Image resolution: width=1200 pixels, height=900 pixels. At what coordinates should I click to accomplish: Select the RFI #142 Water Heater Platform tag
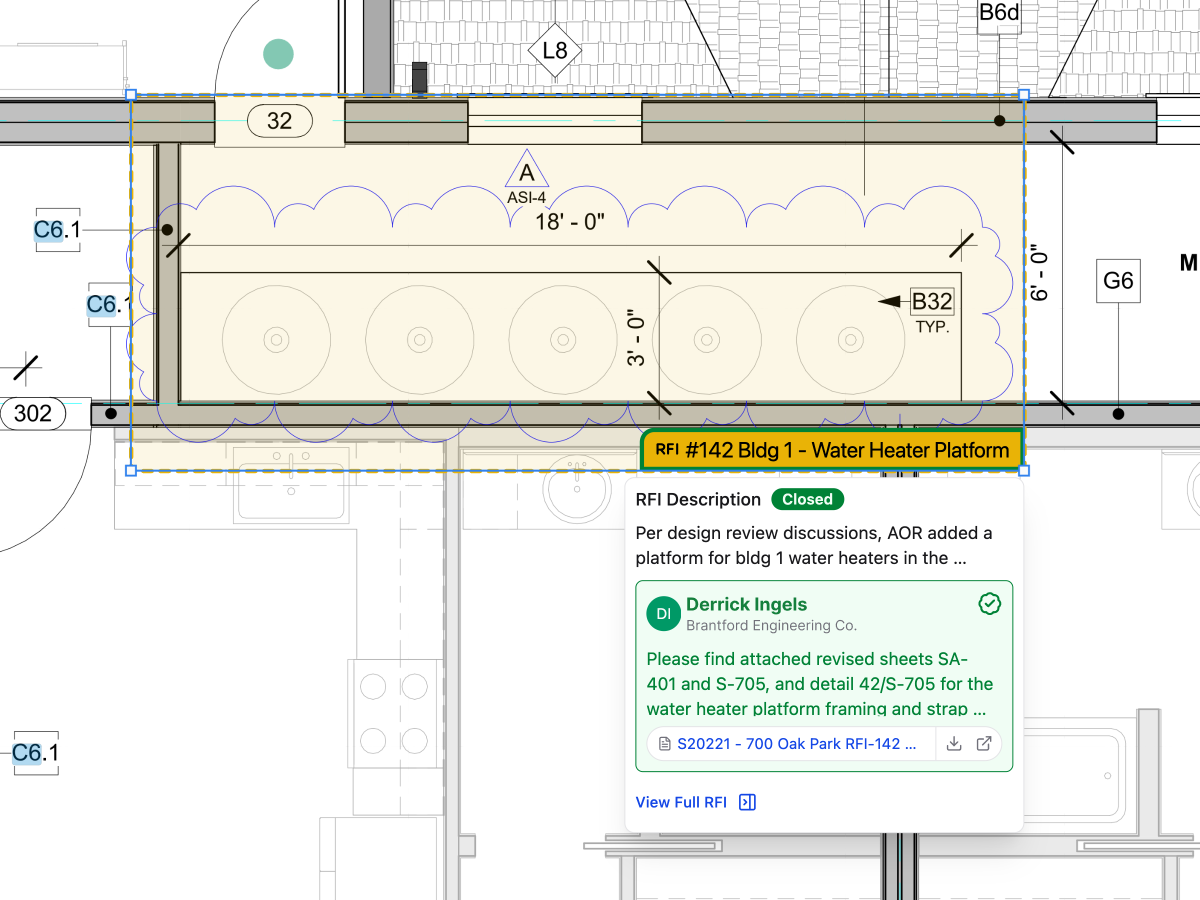pos(832,450)
